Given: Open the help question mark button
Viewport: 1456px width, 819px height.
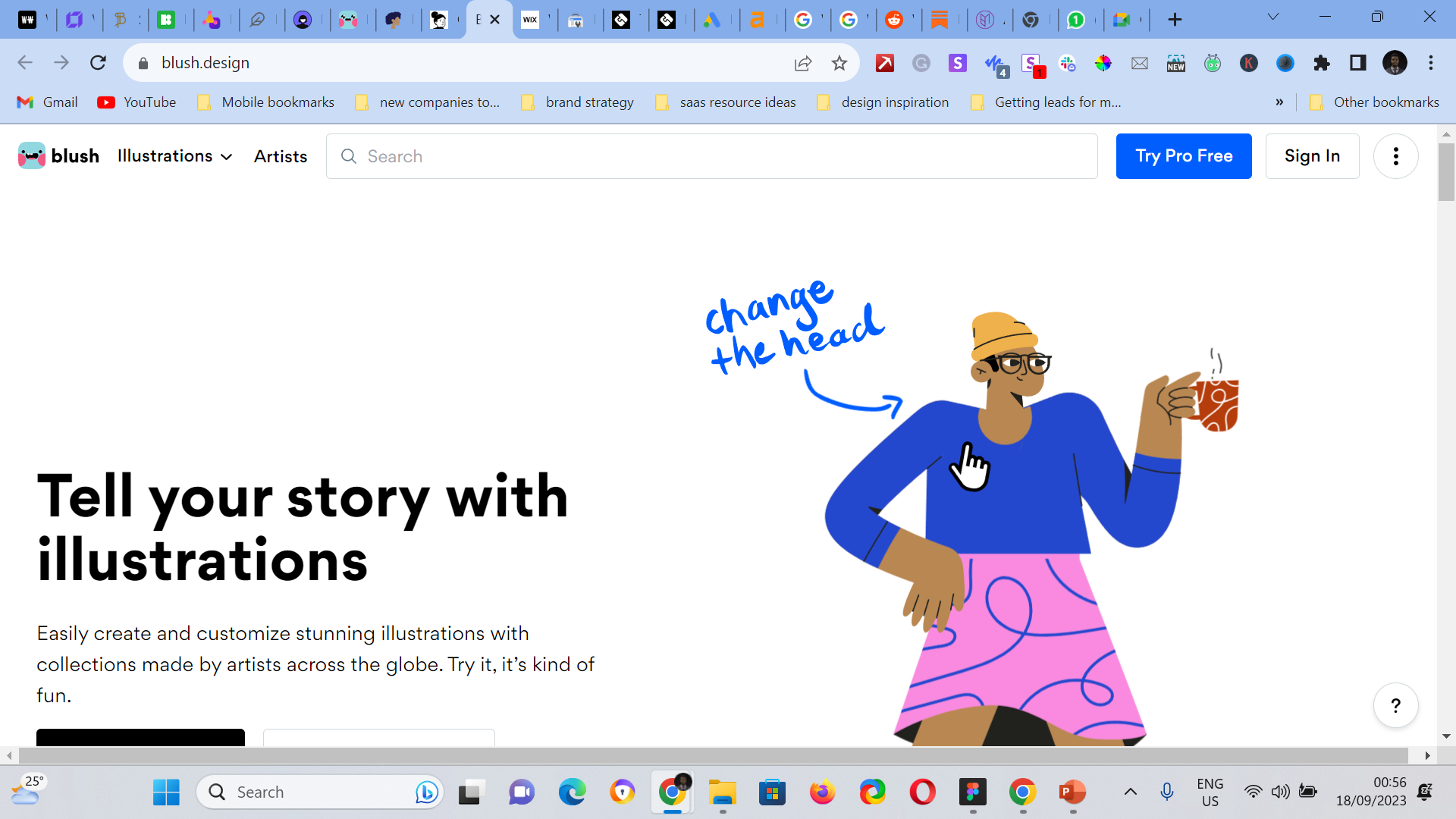Looking at the screenshot, I should pyautogui.click(x=1395, y=706).
